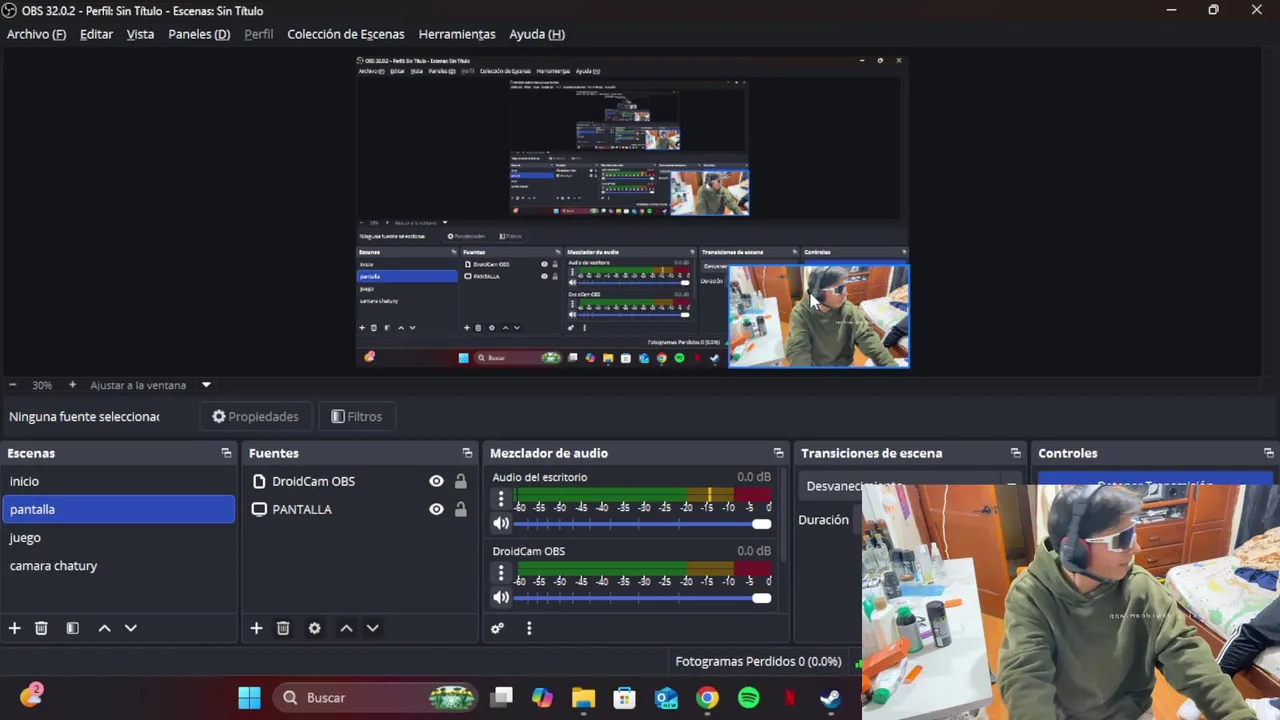The width and height of the screenshot is (1280, 720).
Task: Open Colección de Escenas menu
Action: 346,34
